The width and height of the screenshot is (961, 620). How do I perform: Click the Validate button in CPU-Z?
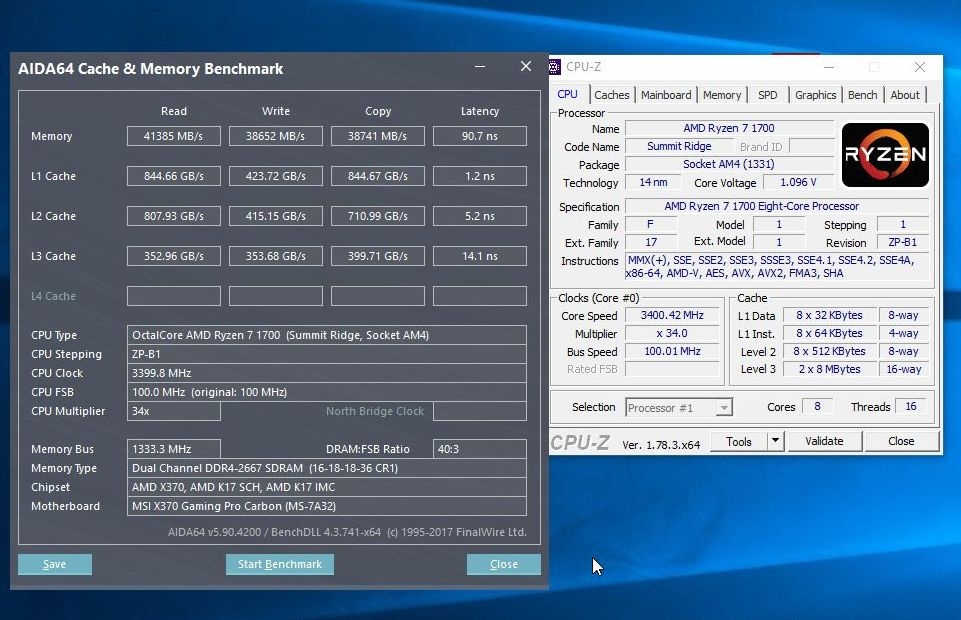[x=824, y=441]
